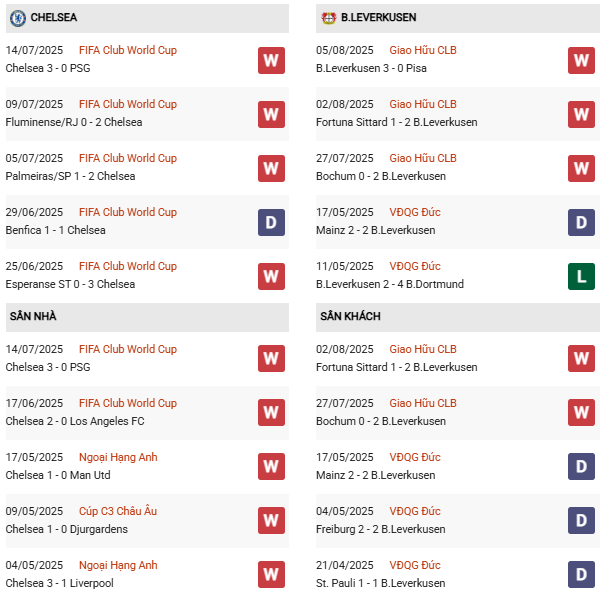Click the green L badge for Leverkusen vs Dortmund
Screen dimensions: 600x595
point(582,276)
